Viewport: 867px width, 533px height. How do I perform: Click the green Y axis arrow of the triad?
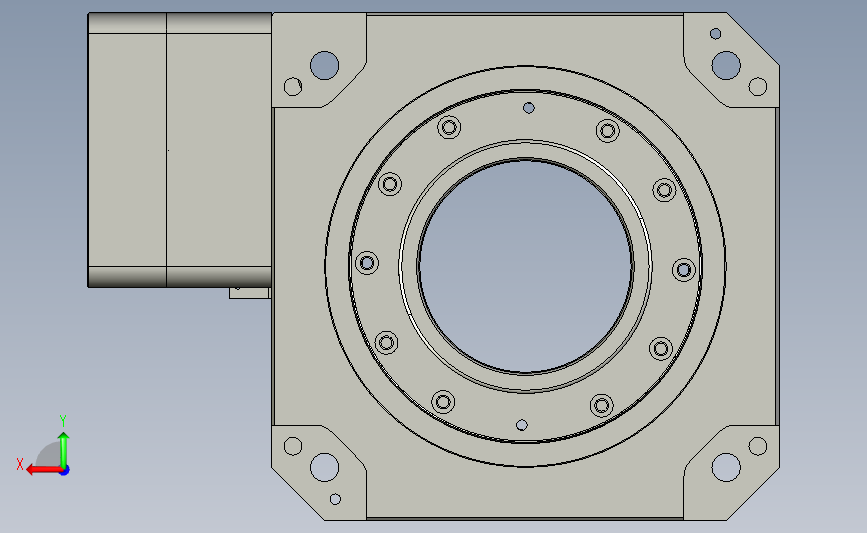pyautogui.click(x=64, y=450)
